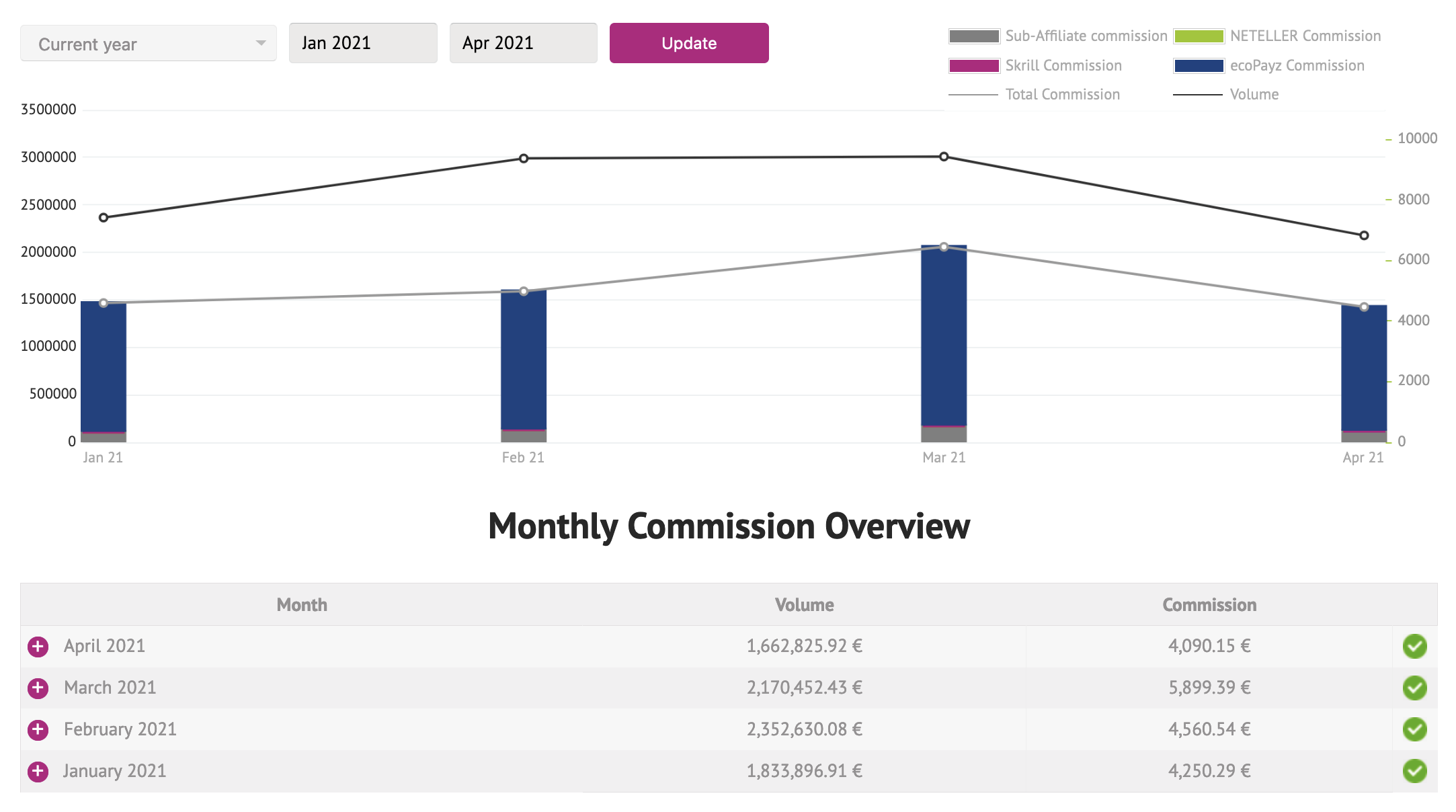Click the Mar 21 volume data point
This screenshot has height=812, width=1456.
click(x=944, y=157)
